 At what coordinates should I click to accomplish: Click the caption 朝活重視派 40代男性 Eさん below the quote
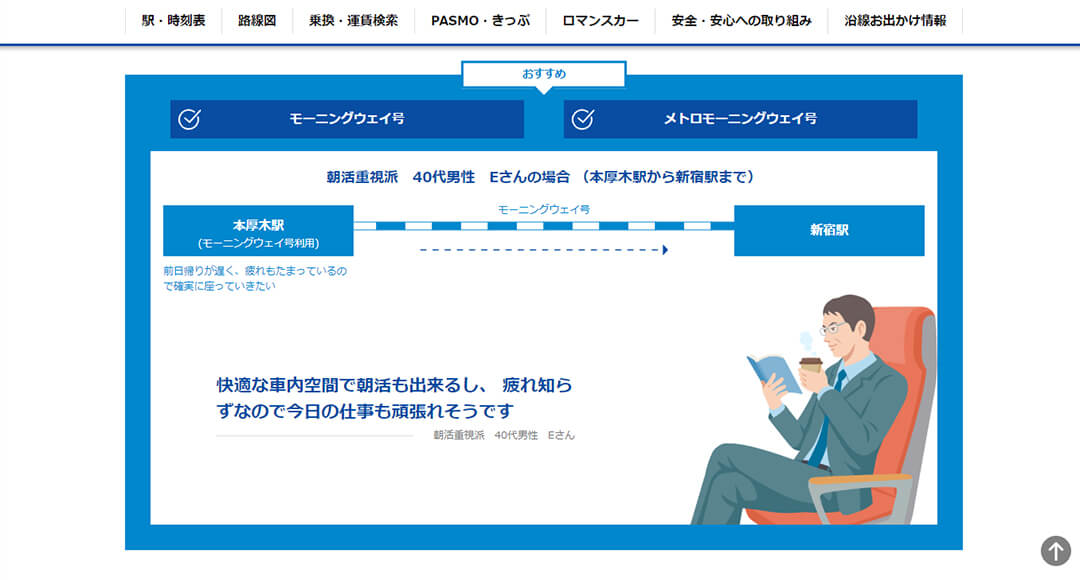pos(503,435)
